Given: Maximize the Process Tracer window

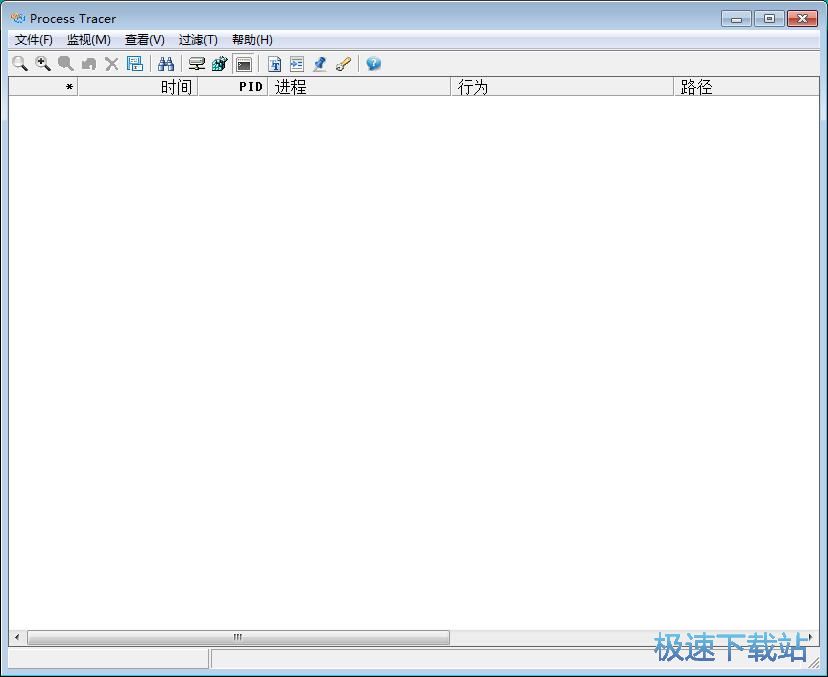Looking at the screenshot, I should (x=769, y=19).
